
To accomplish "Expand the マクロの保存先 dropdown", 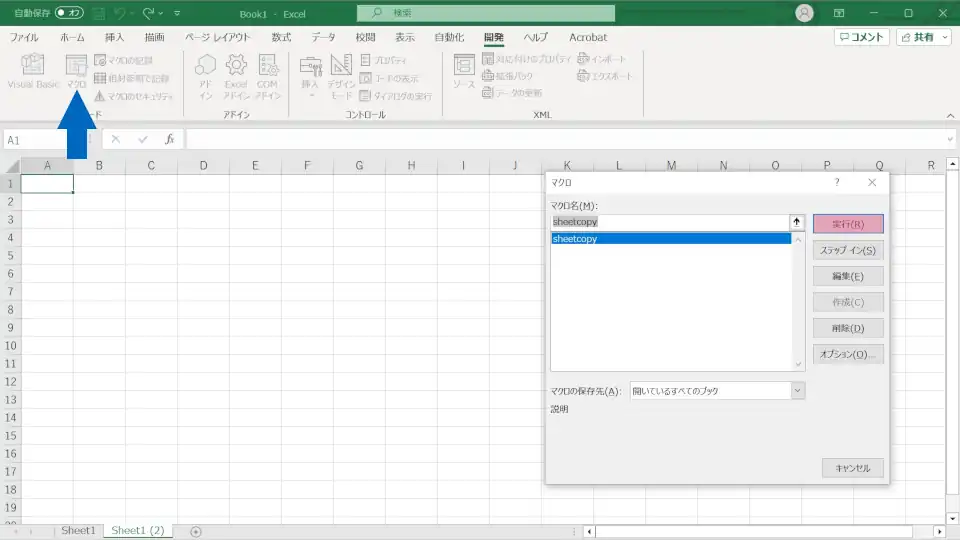I will coord(797,391).
